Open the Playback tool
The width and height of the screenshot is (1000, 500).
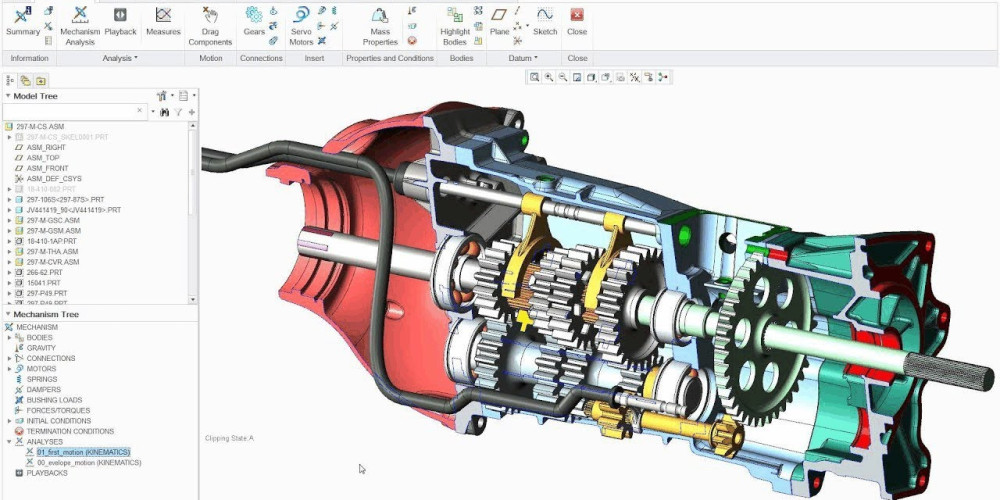coord(121,22)
